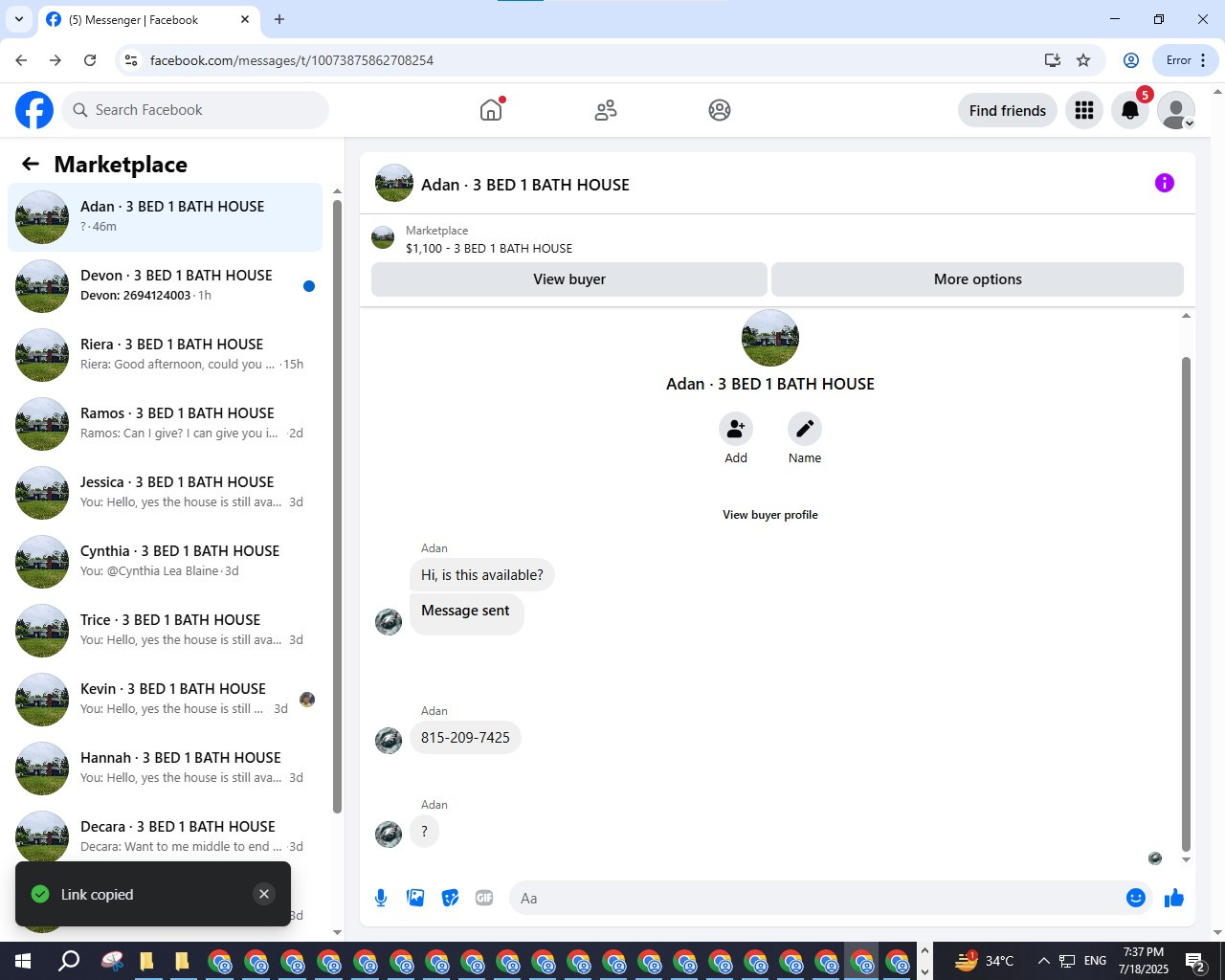1225x980 pixels.
Task: Attach a file with the photo icon
Action: click(x=415, y=898)
